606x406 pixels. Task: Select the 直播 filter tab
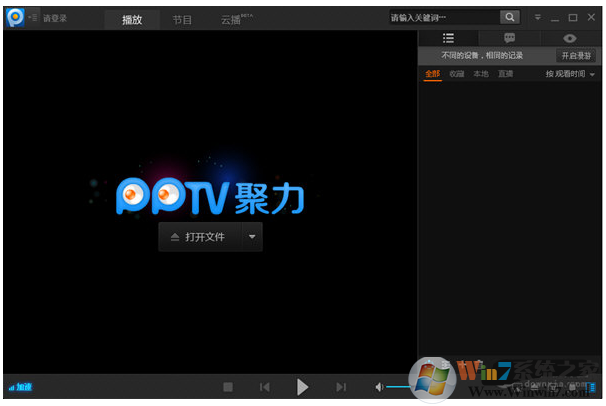(505, 74)
